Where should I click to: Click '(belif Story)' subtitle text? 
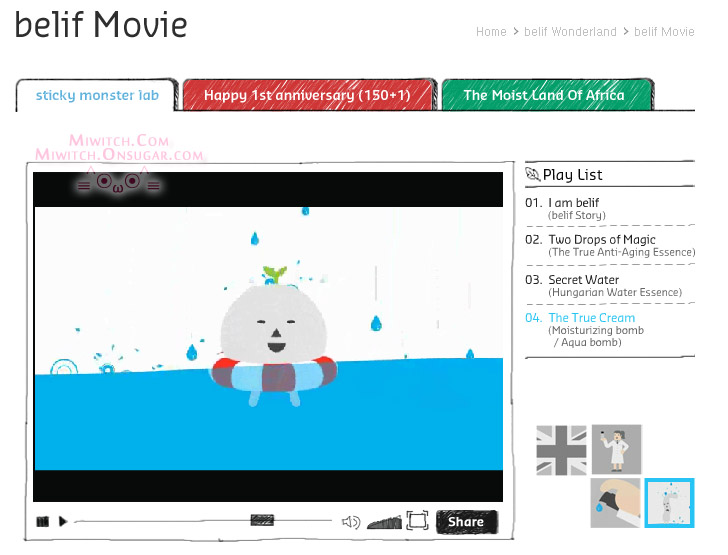click(x=577, y=215)
